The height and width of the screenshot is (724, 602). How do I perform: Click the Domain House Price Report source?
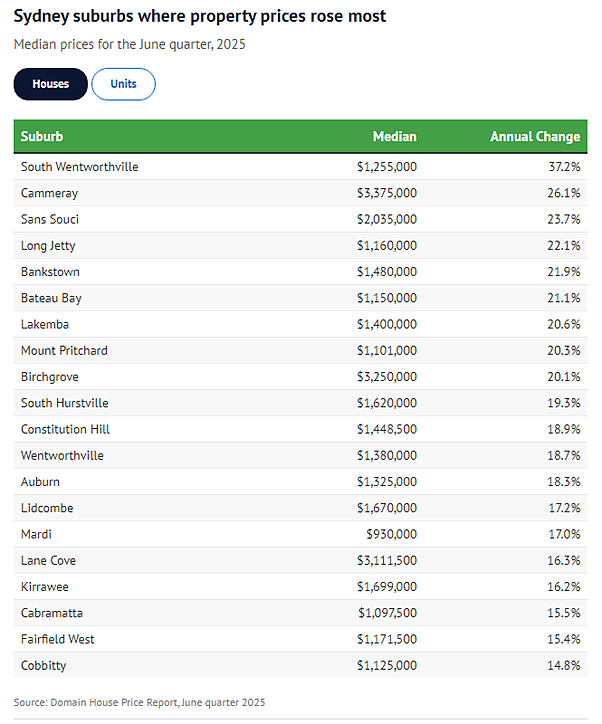click(139, 702)
